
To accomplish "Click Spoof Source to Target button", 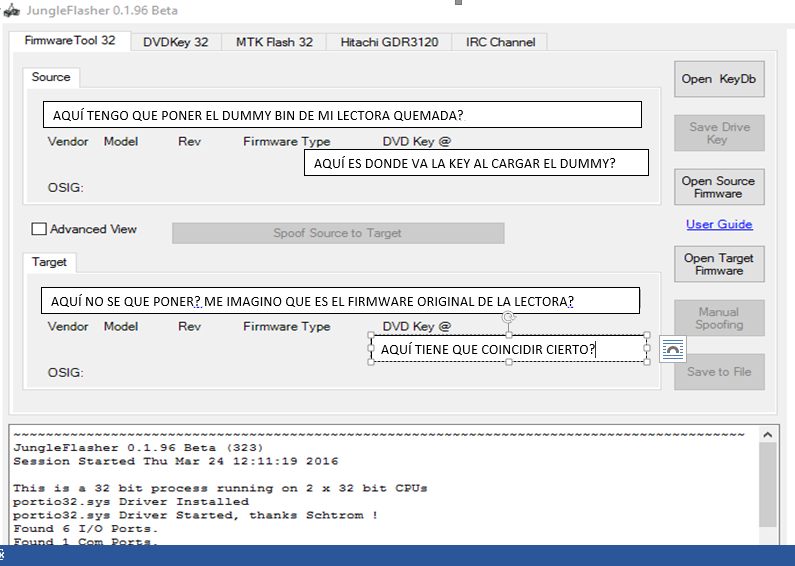I will (338, 233).
